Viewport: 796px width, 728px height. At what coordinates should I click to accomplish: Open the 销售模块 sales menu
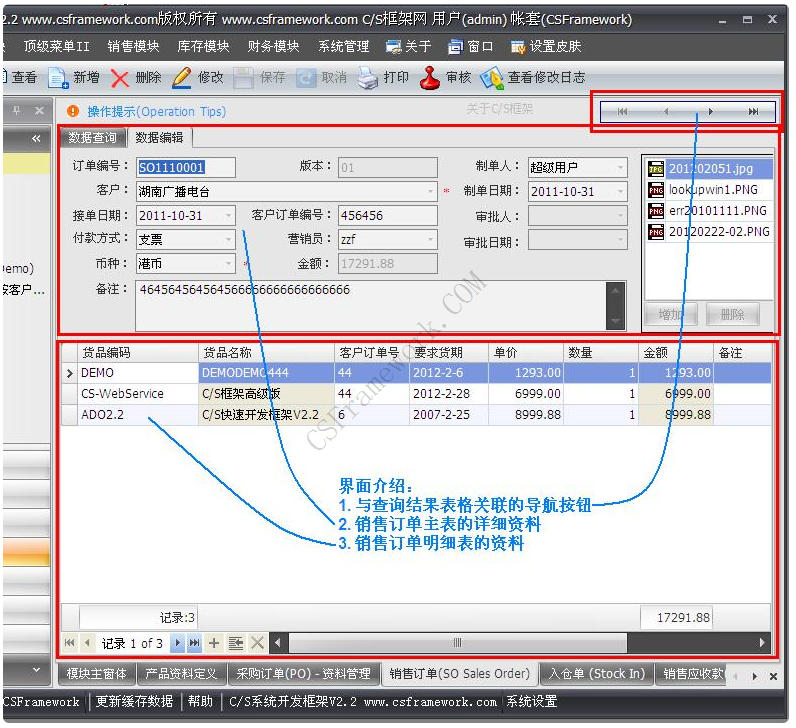pos(134,47)
